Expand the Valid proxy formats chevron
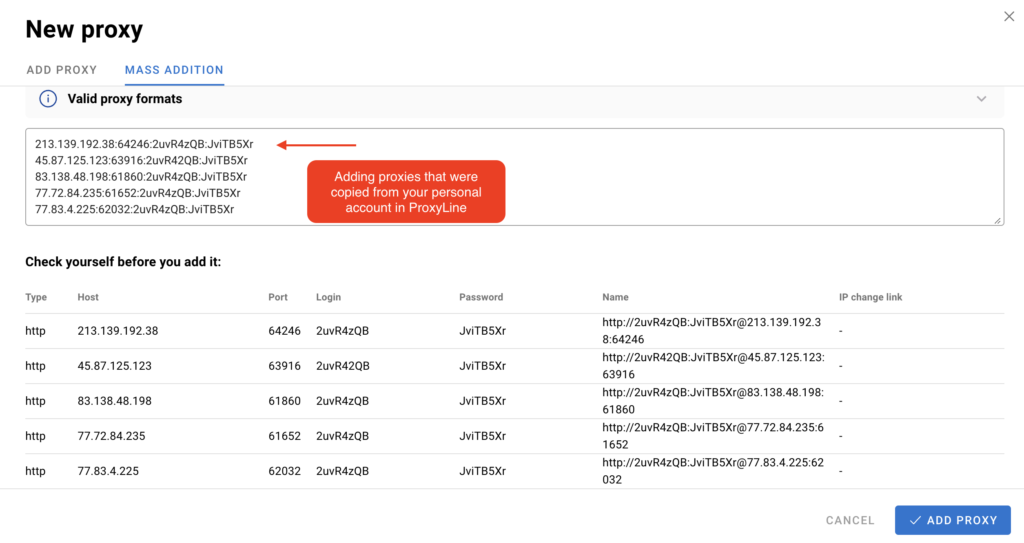The height and width of the screenshot is (543, 1024). tap(981, 99)
